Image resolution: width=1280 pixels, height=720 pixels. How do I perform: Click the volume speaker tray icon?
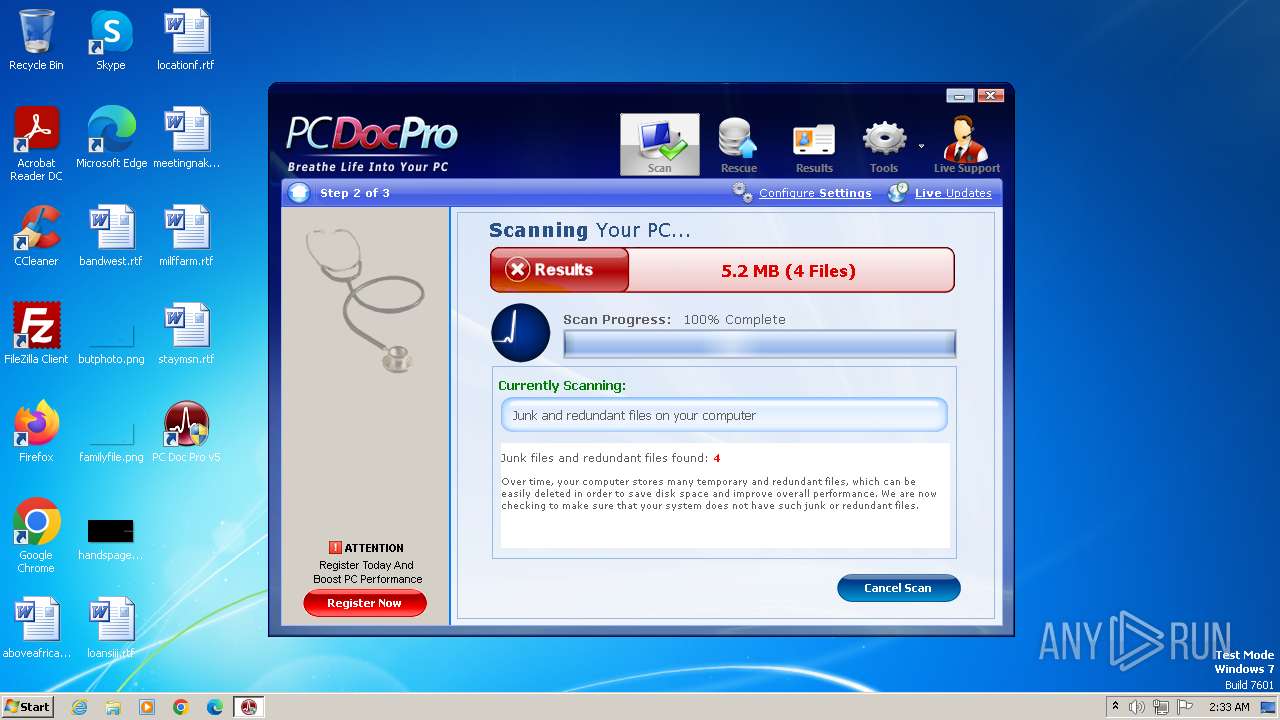(x=1137, y=707)
